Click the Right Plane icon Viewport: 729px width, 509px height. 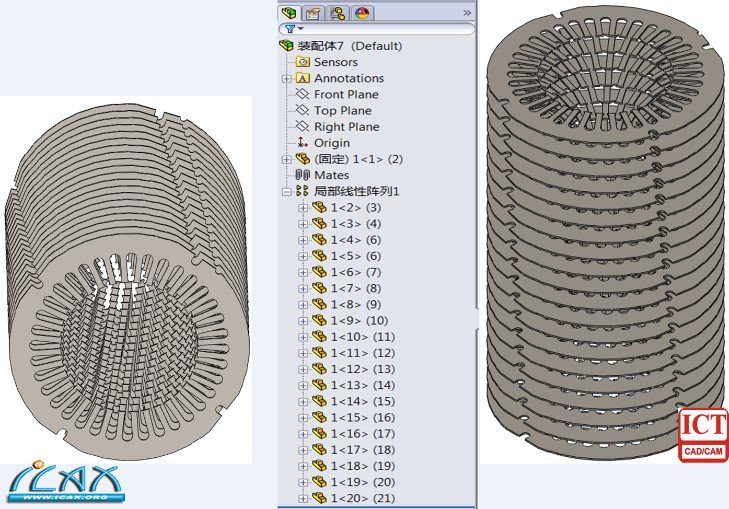tap(303, 127)
